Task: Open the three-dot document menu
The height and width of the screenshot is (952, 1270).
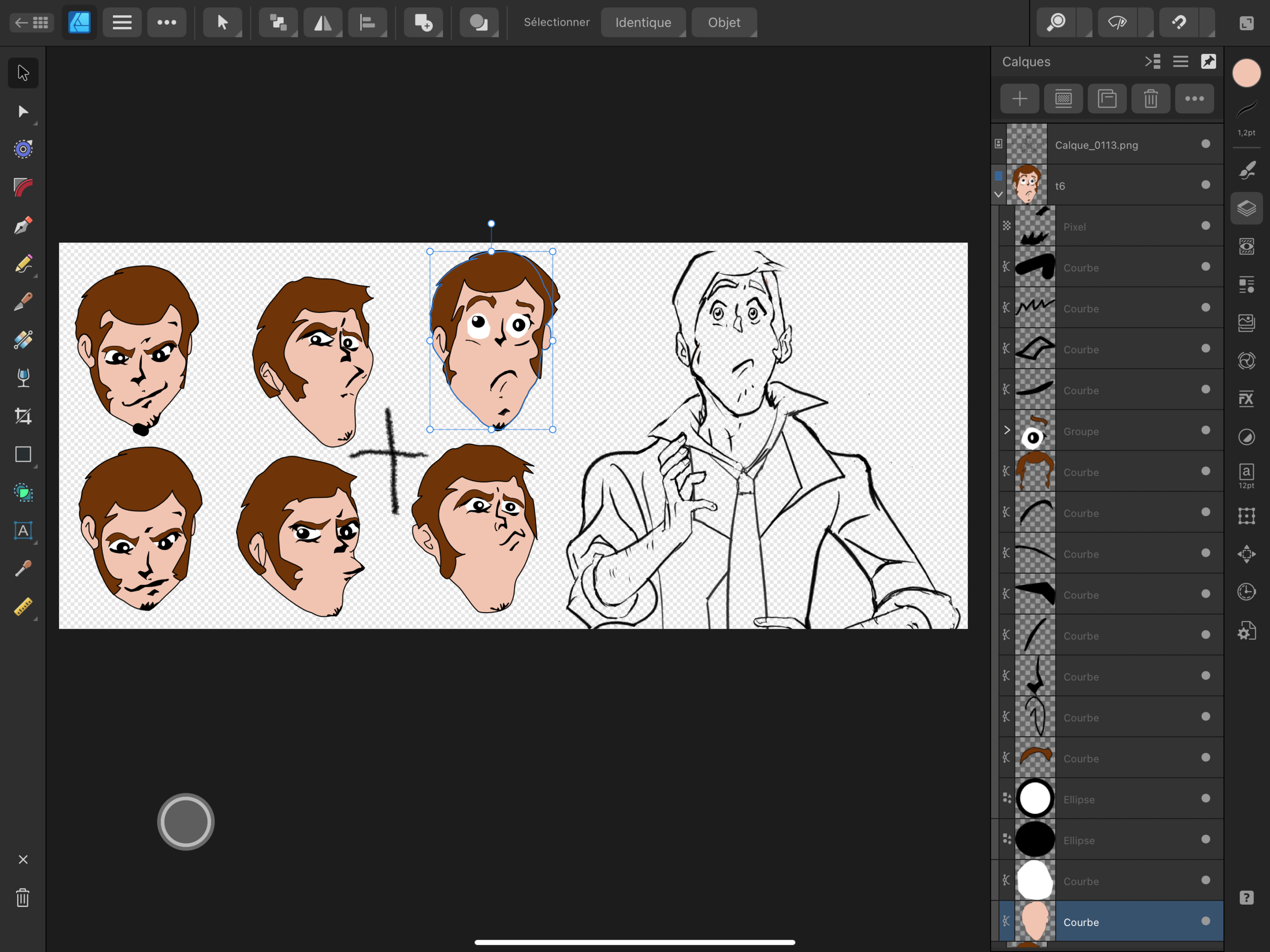Action: coord(167,22)
